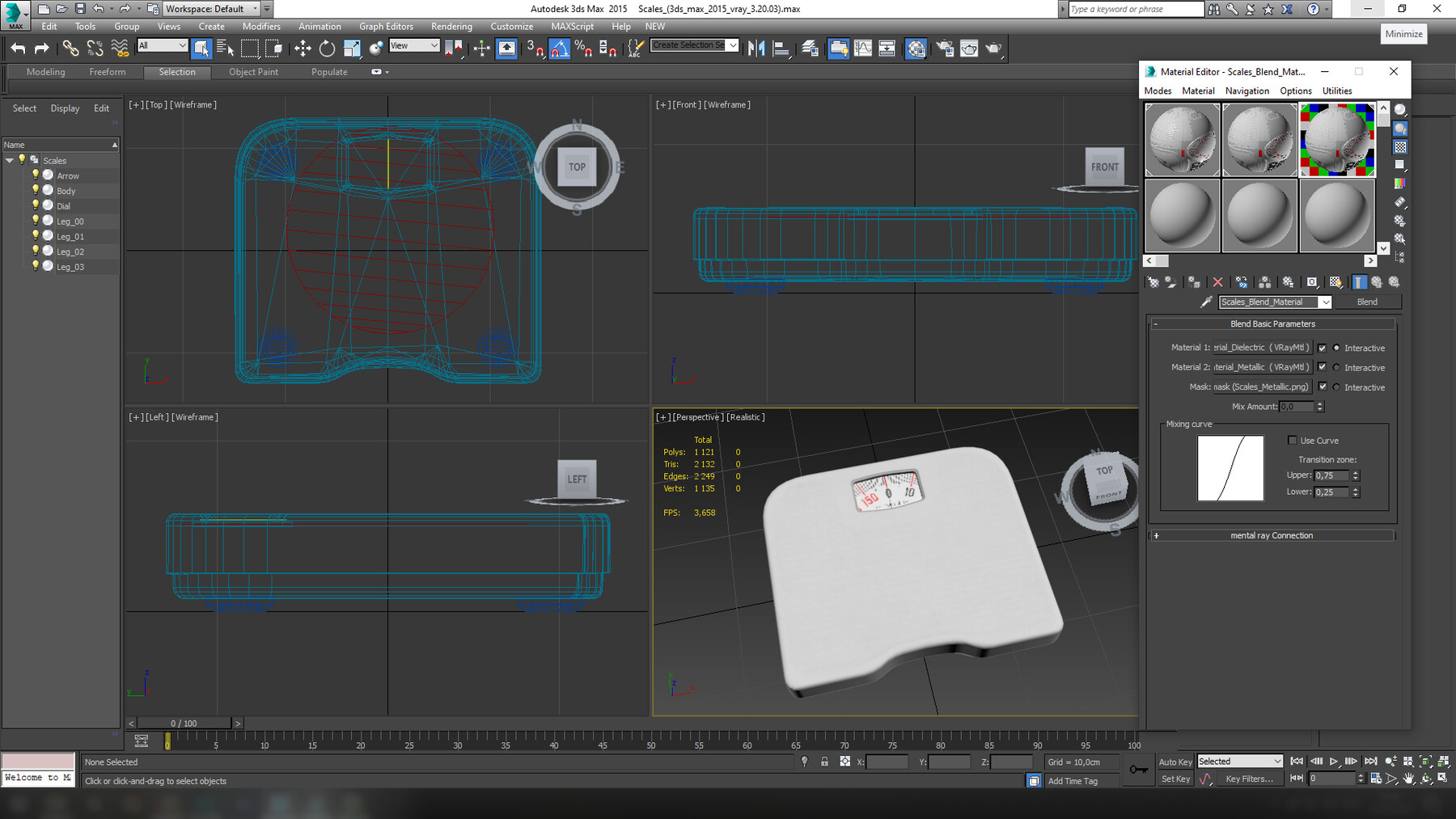Open the Rendering menu
Screen dimensions: 1456x819
pos(451,27)
